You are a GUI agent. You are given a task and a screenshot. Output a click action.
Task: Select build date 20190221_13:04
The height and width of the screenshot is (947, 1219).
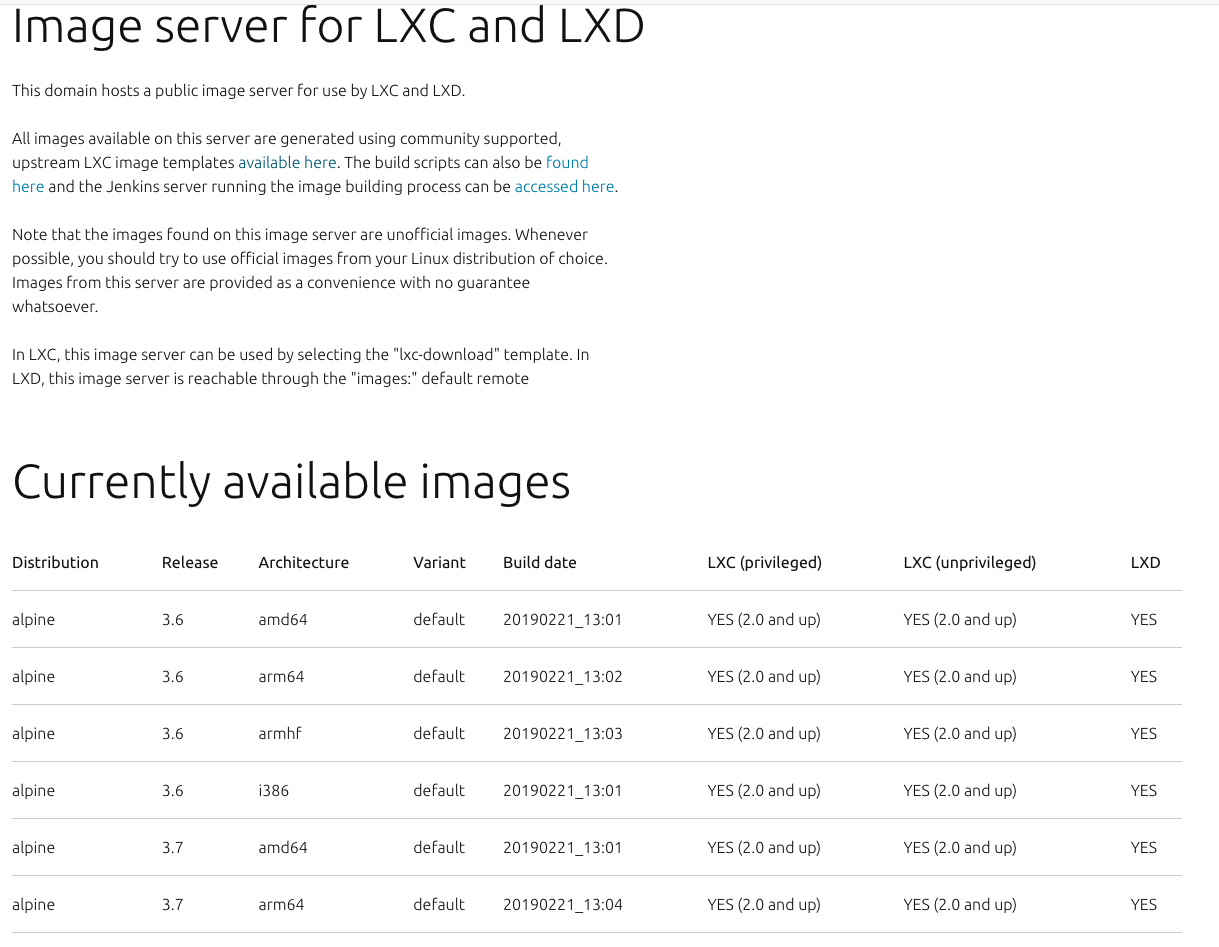(x=562, y=904)
